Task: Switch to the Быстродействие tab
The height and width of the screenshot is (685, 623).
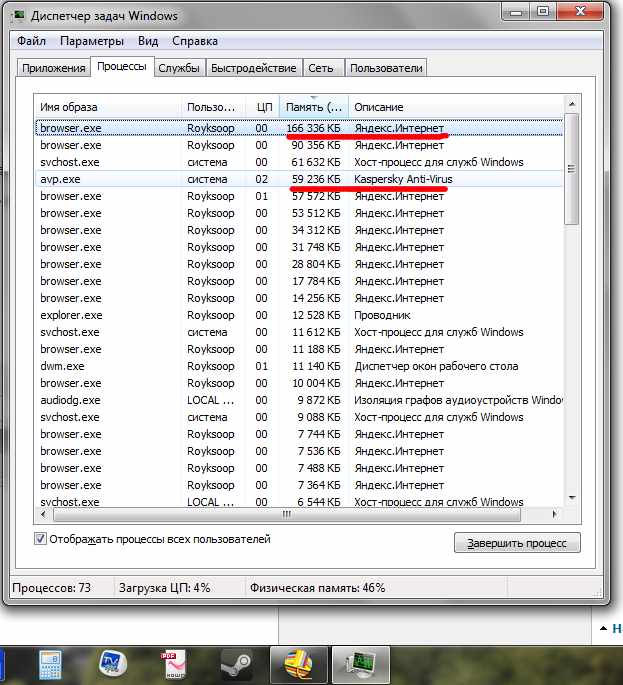Action: [x=253, y=68]
